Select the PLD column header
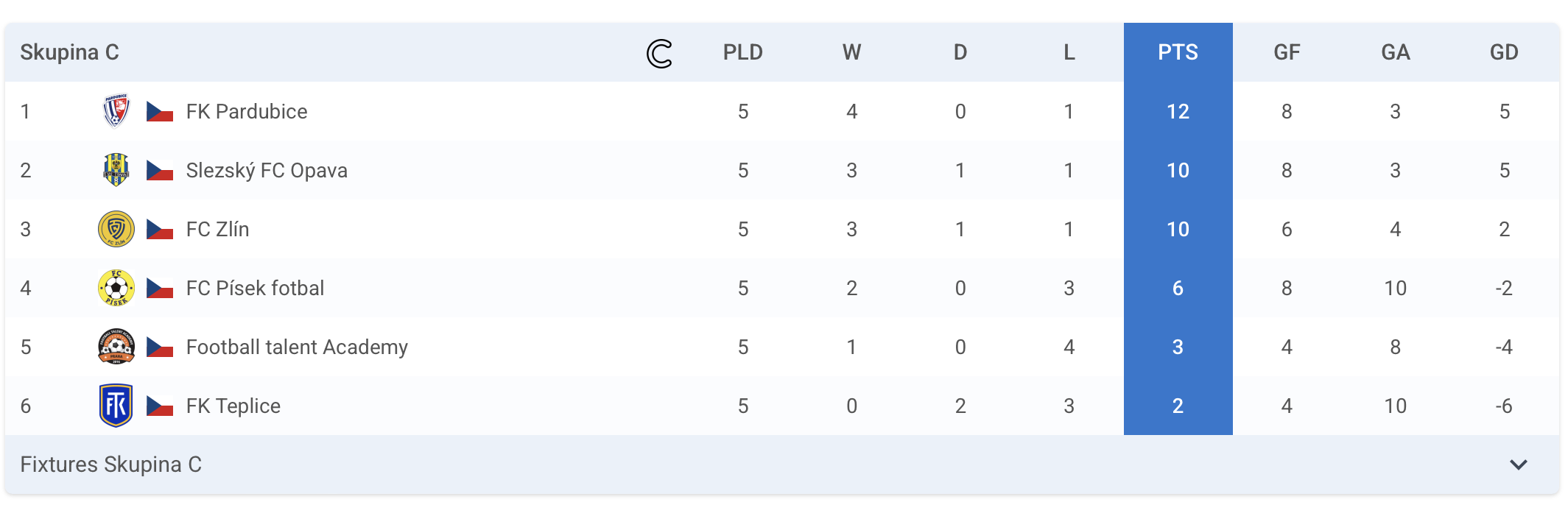The image size is (1568, 516). coord(742,52)
